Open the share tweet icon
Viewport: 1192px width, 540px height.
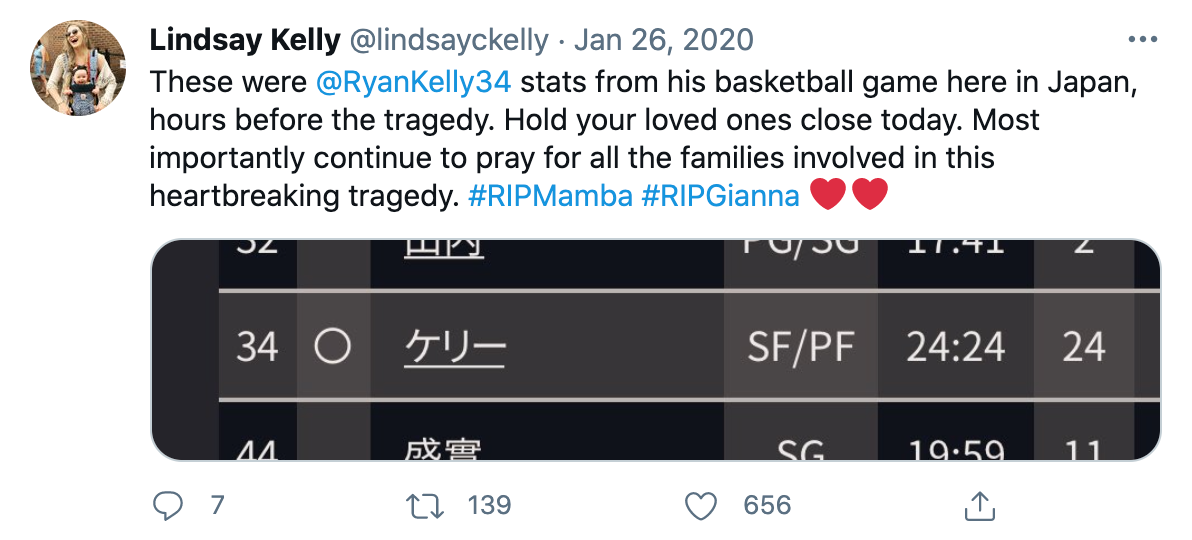pos(977,506)
